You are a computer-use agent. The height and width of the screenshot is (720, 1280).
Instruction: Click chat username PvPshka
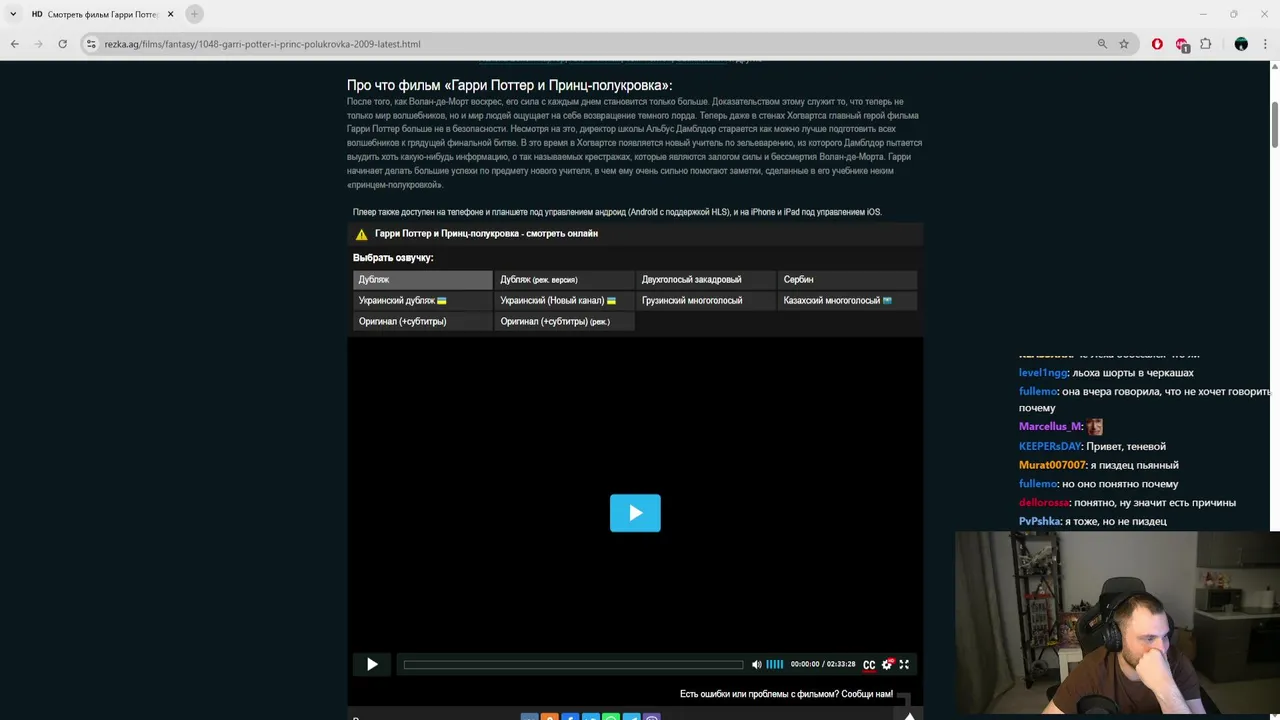point(1040,521)
